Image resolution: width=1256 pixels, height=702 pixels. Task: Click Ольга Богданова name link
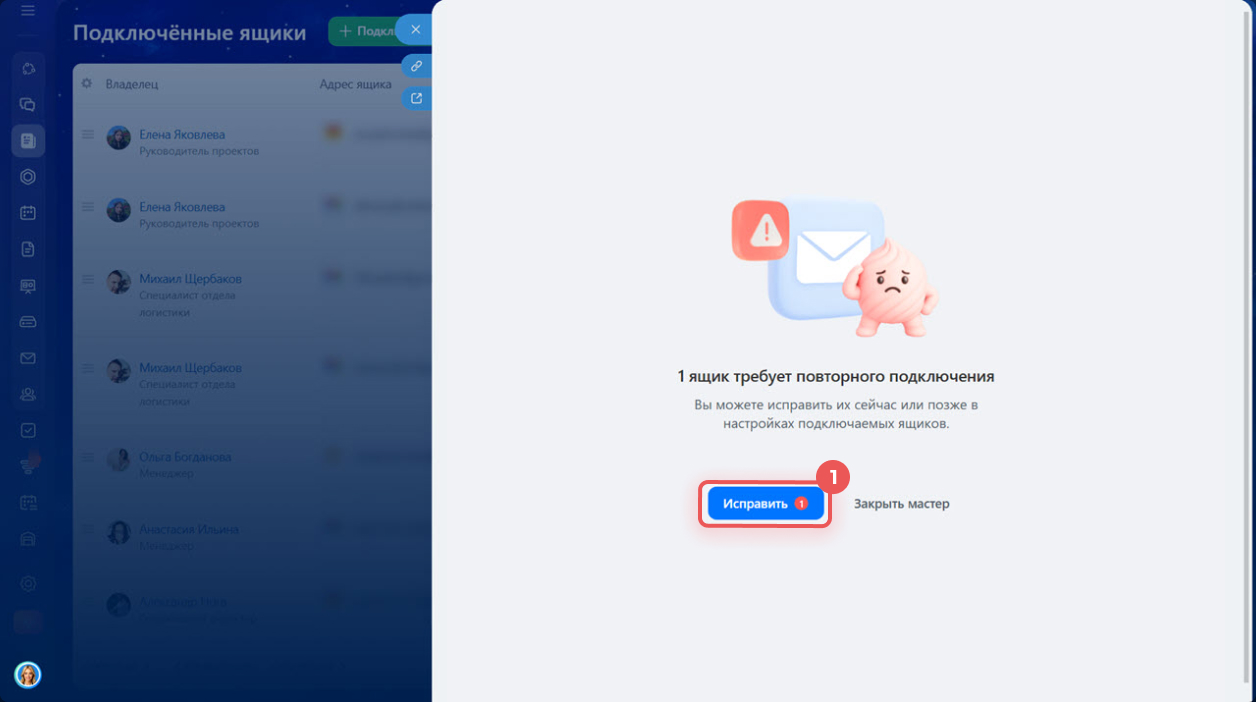click(185, 457)
